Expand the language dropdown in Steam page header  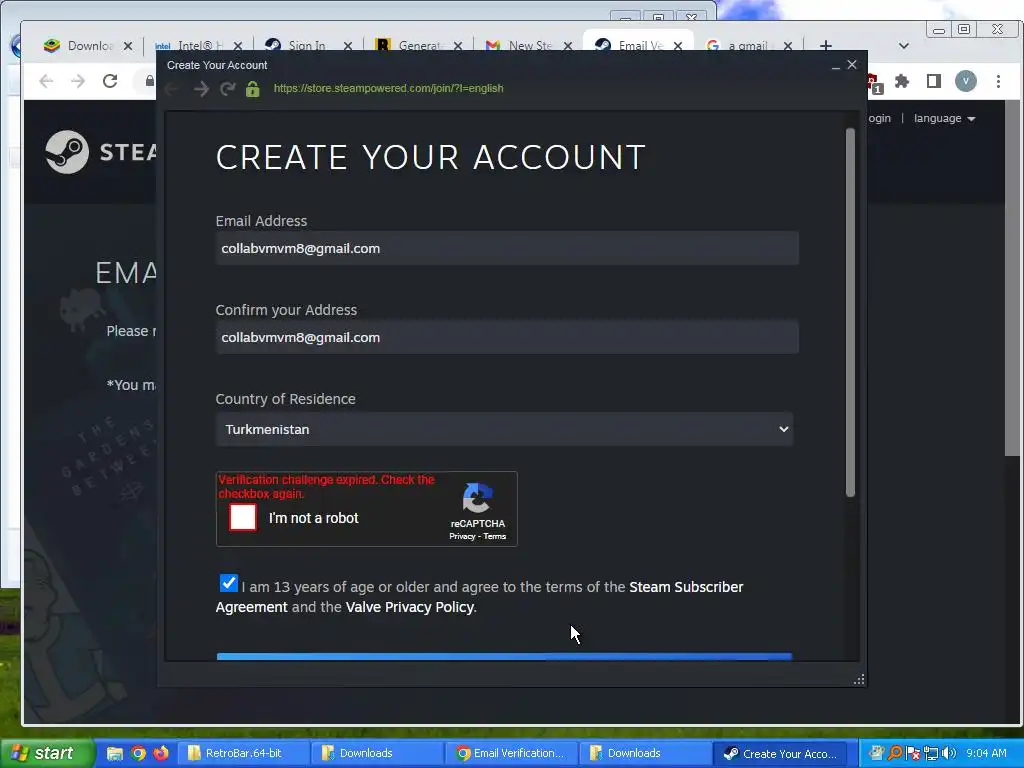944,118
